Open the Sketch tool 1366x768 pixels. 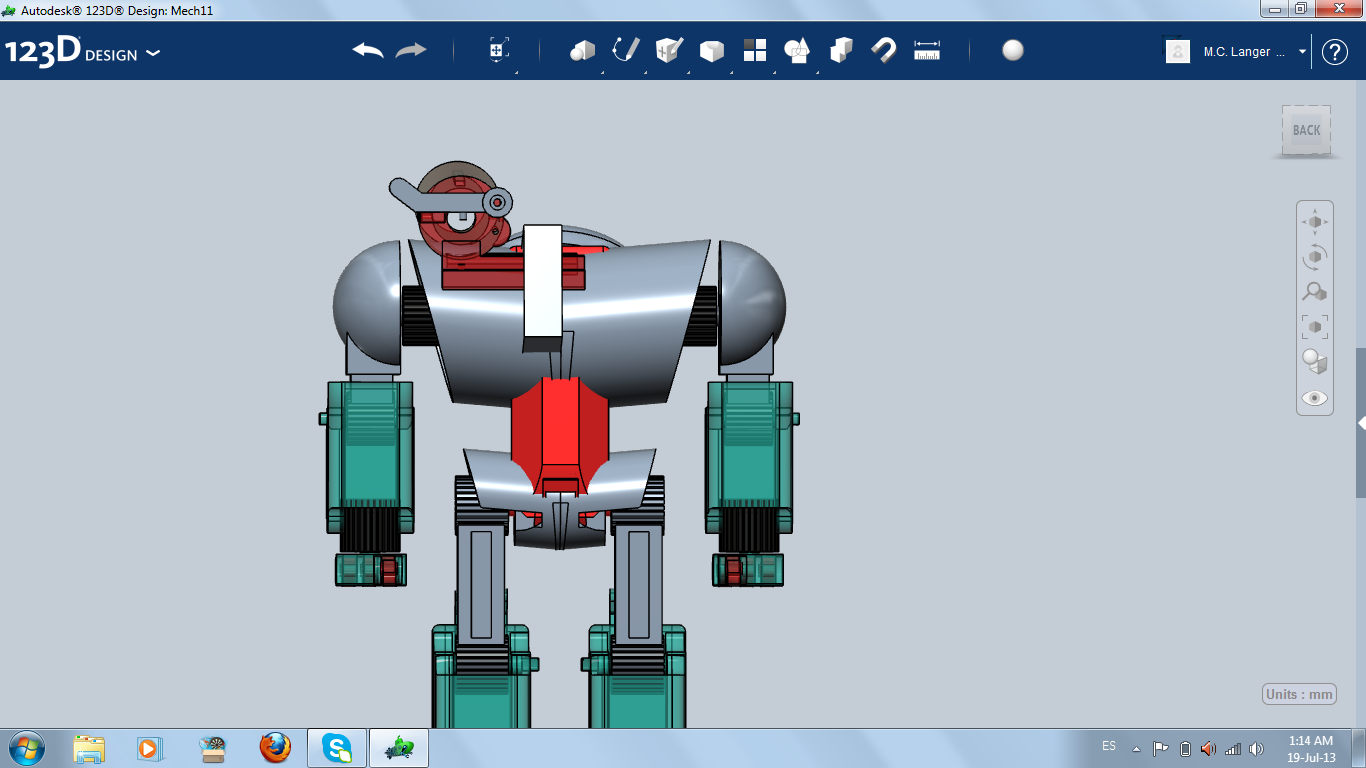pyautogui.click(x=626, y=50)
